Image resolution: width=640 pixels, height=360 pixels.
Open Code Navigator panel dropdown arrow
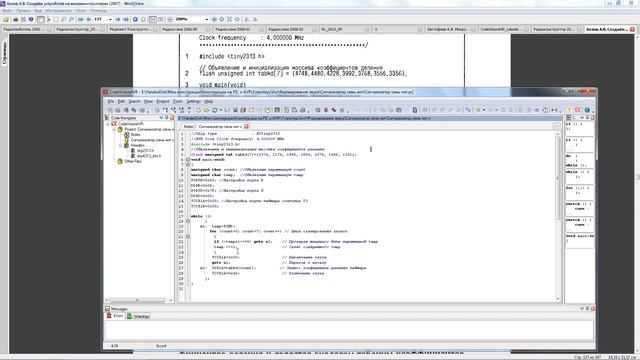(x=161, y=118)
